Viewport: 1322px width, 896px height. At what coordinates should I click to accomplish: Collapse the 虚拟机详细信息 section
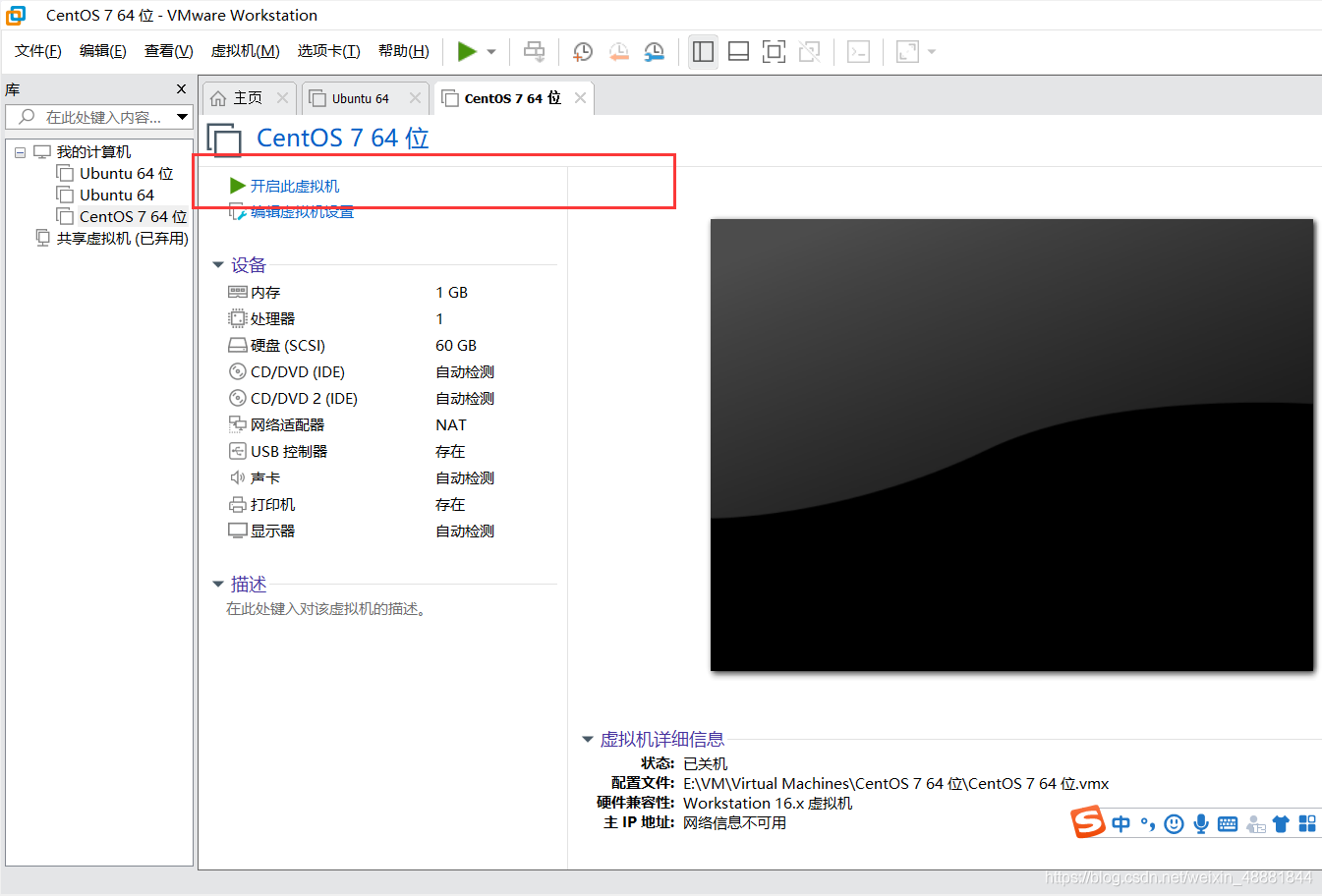coord(588,740)
